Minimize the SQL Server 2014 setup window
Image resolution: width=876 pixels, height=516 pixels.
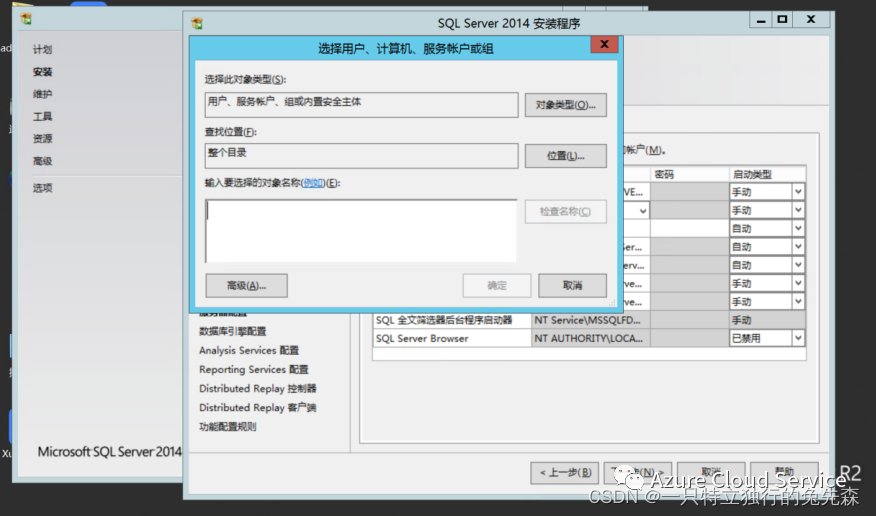coord(760,20)
